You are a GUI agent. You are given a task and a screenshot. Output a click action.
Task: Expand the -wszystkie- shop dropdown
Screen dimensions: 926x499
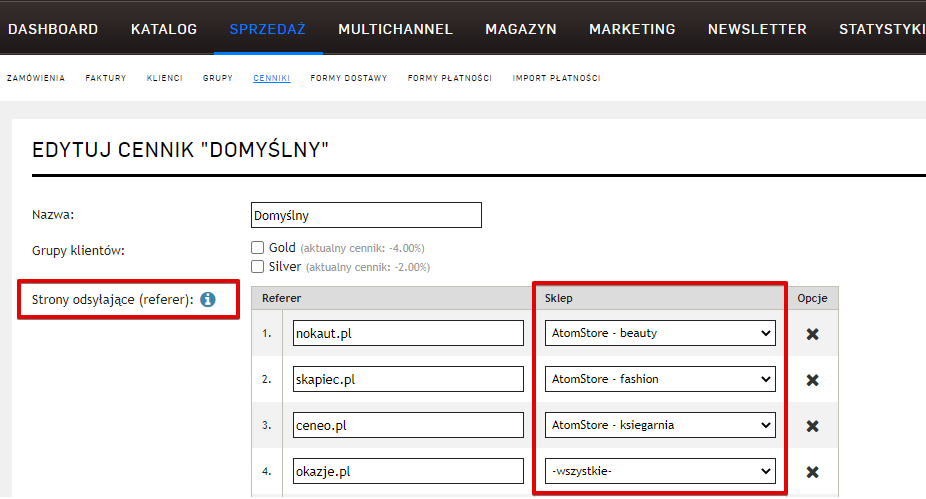click(660, 471)
